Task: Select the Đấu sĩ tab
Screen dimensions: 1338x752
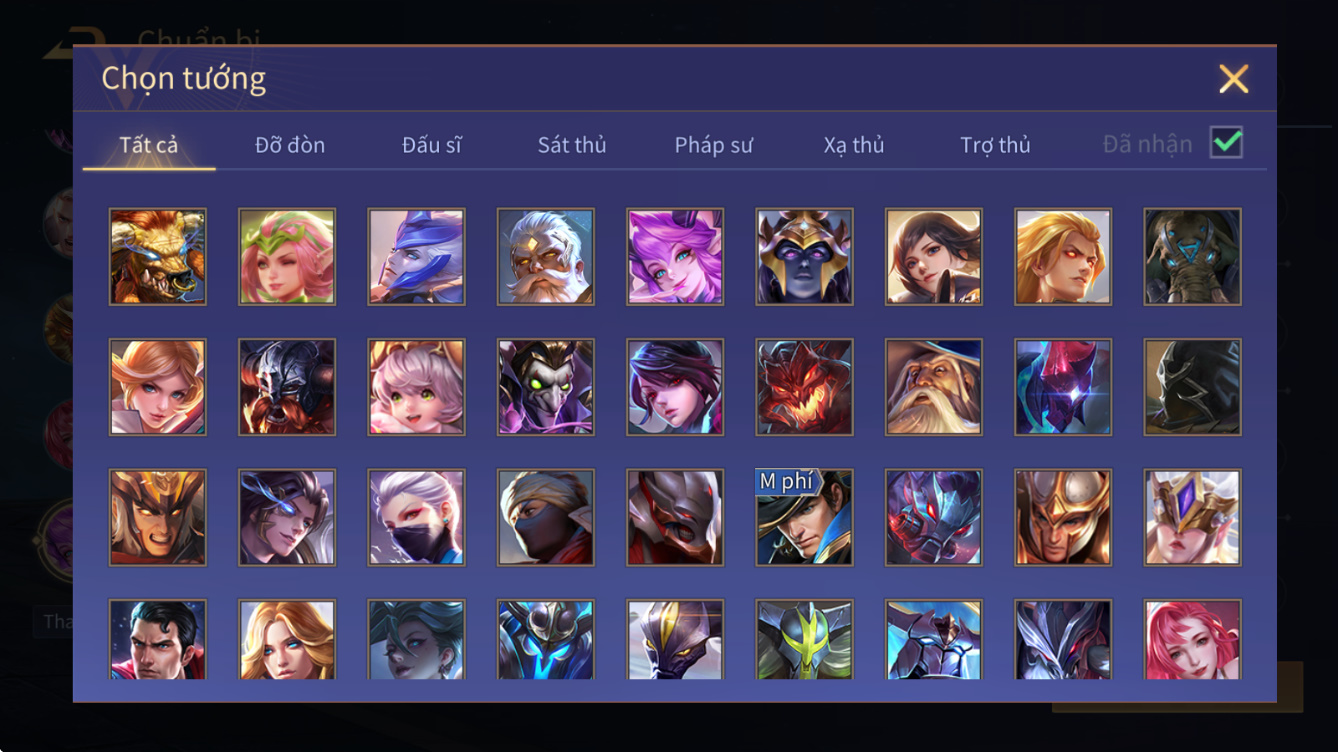Action: coord(432,145)
